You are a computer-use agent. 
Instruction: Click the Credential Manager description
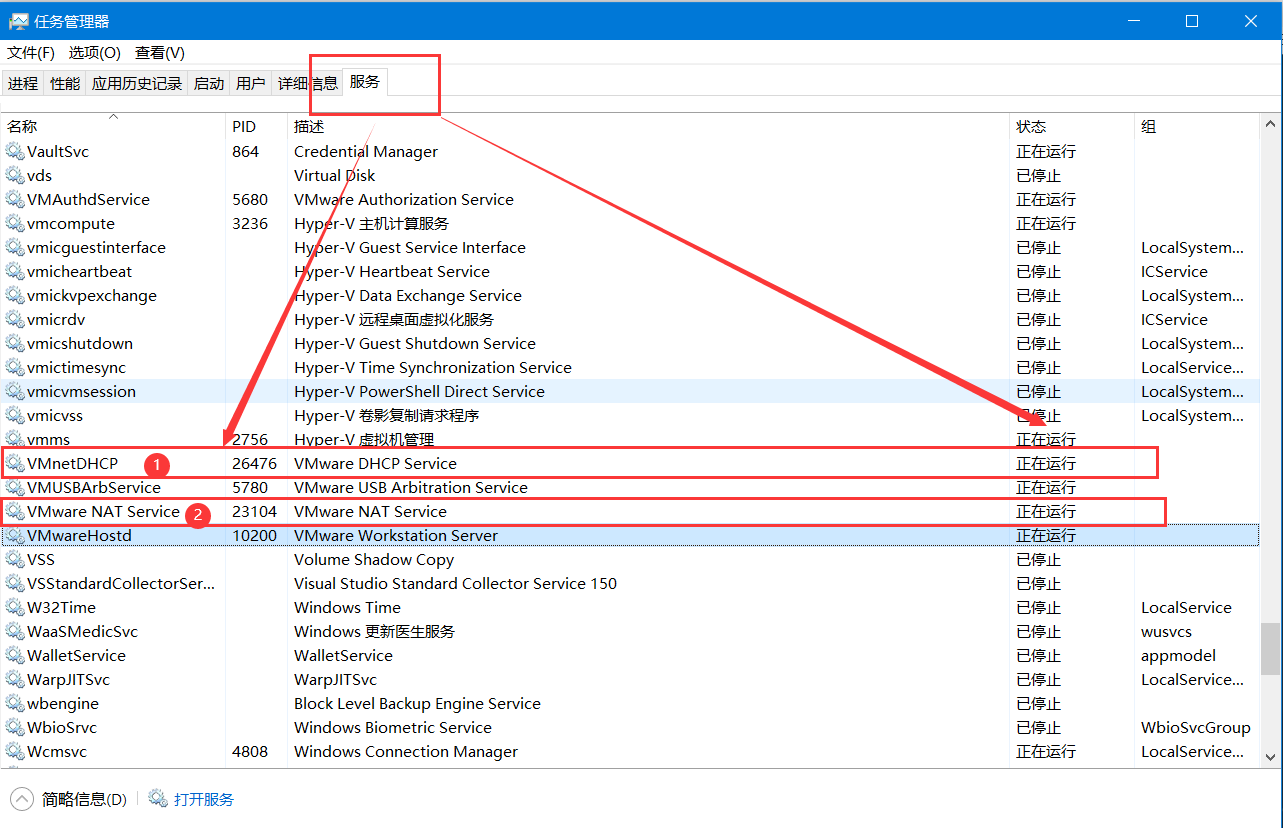pyautogui.click(x=366, y=152)
